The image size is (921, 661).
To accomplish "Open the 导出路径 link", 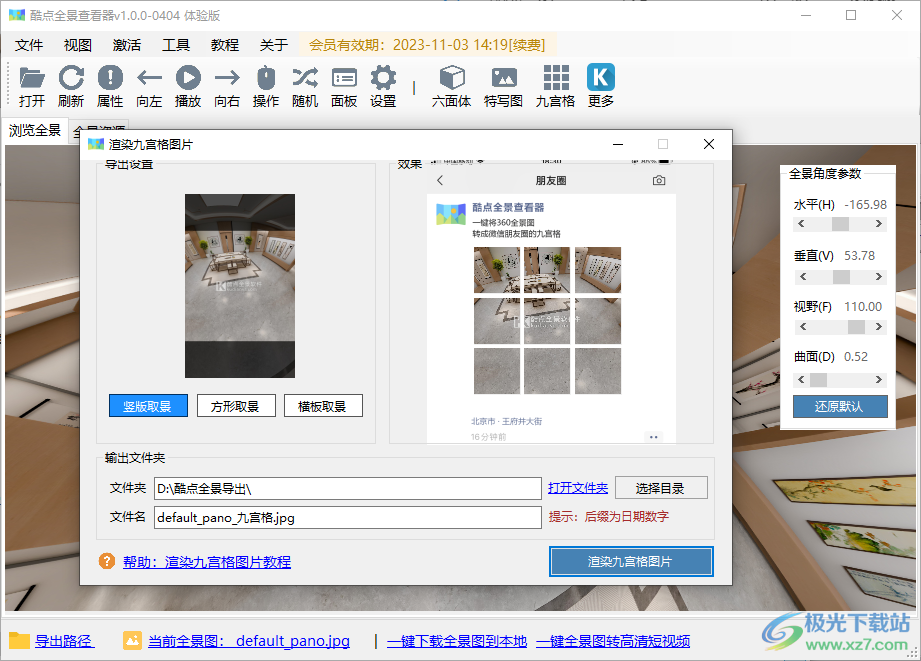I will click(64, 641).
